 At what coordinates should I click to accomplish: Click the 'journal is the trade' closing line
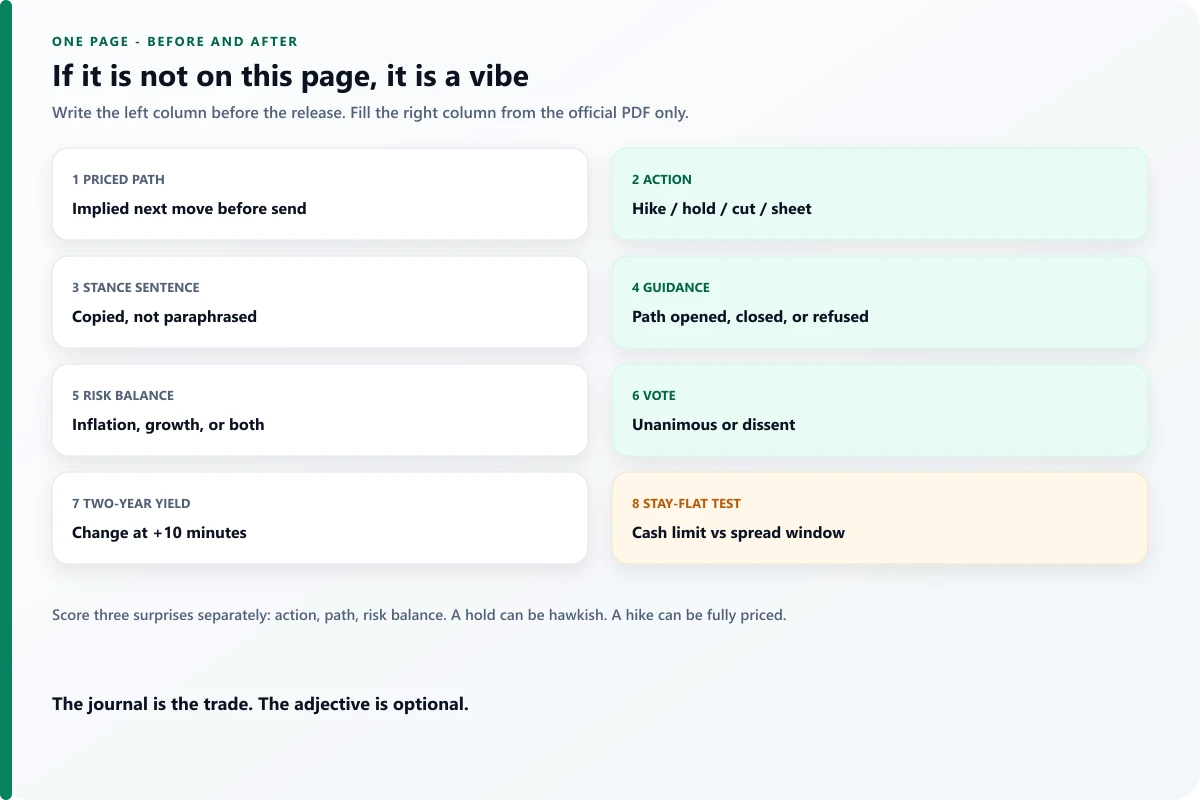[x=260, y=704]
